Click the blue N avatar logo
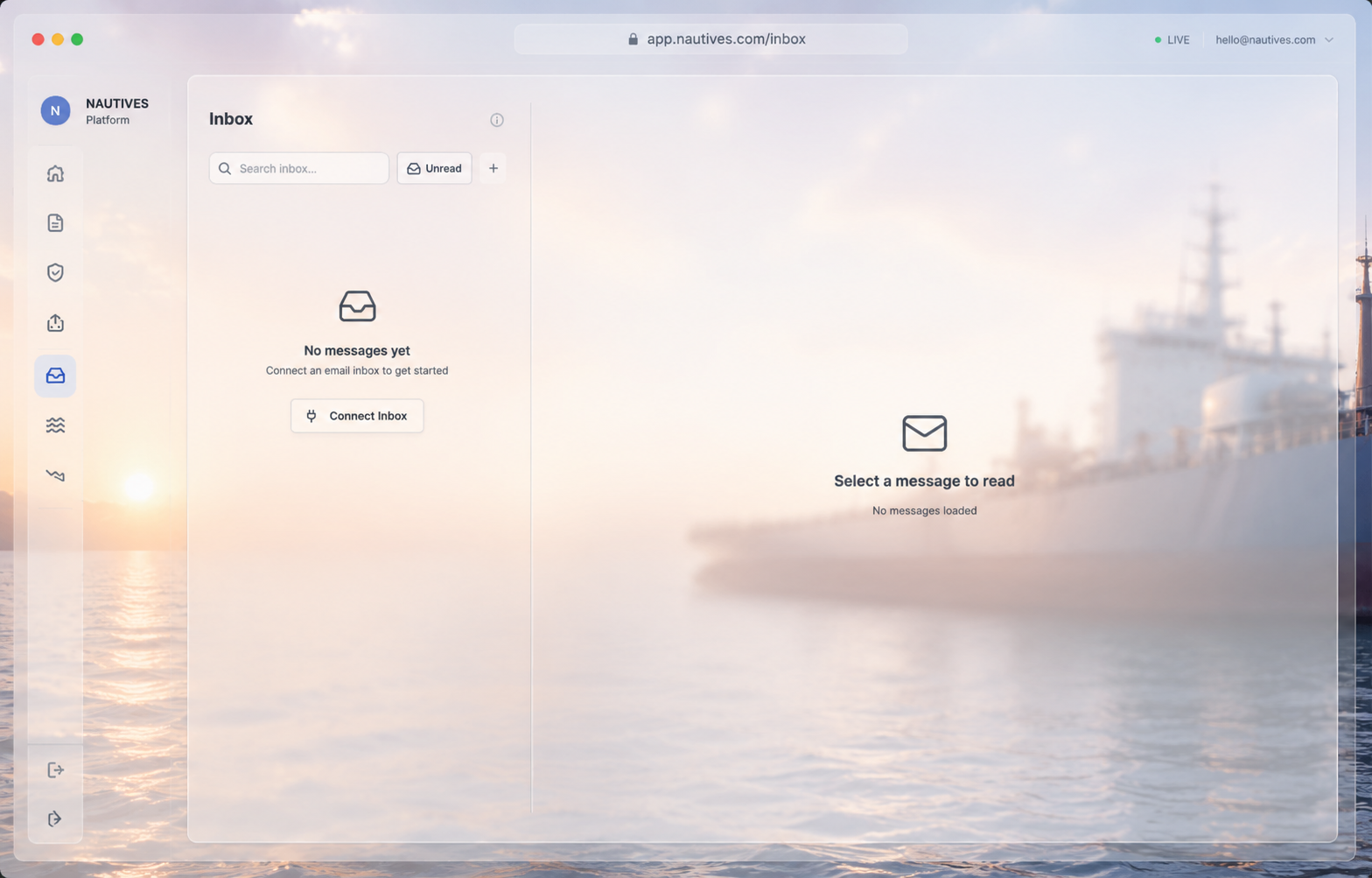This screenshot has height=878, width=1372. [x=55, y=110]
